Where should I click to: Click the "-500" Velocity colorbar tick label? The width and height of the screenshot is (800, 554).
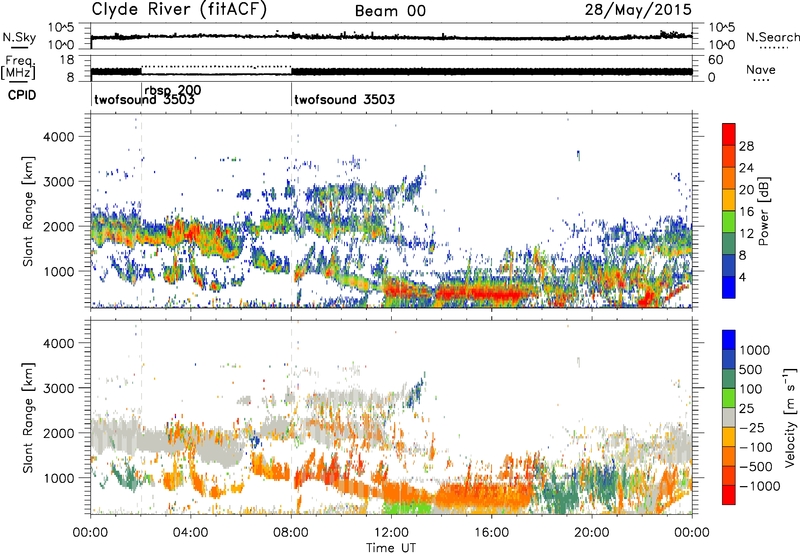tap(756, 467)
